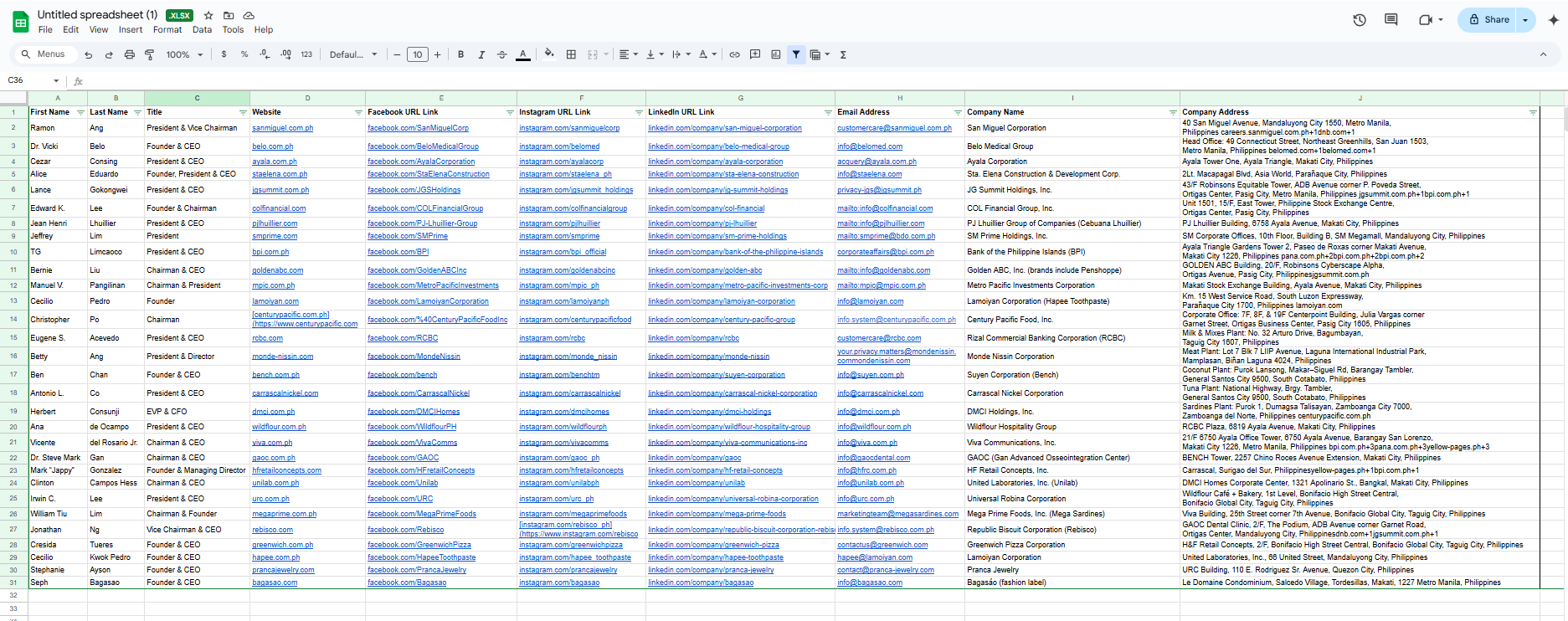Decrease decimal places icon
The image size is (1568, 621).
click(x=265, y=54)
